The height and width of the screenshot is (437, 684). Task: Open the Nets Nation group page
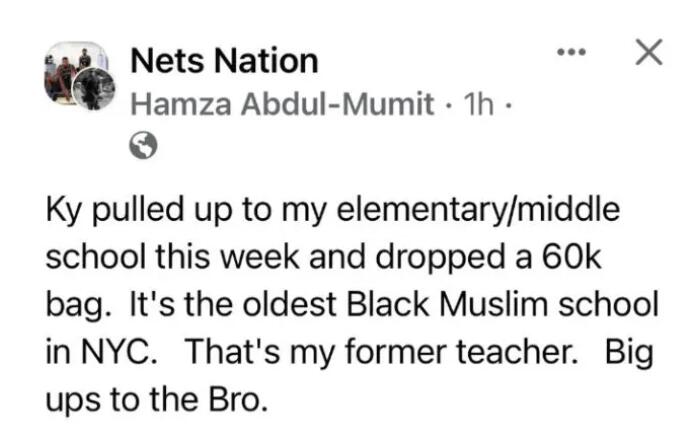[224, 61]
